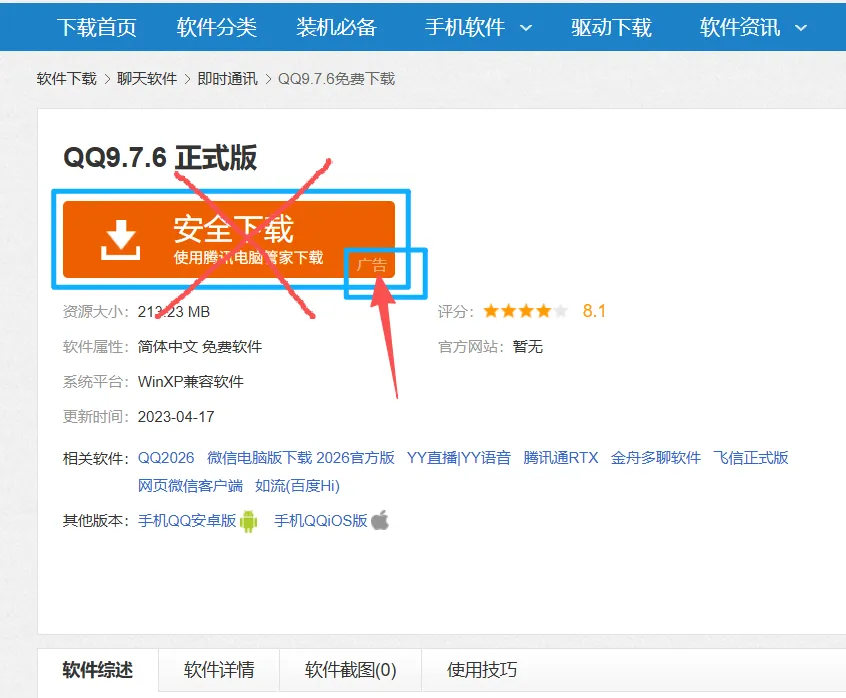Switch to 使用技巧 tab
Screen dimensions: 846x698
tap(482, 670)
